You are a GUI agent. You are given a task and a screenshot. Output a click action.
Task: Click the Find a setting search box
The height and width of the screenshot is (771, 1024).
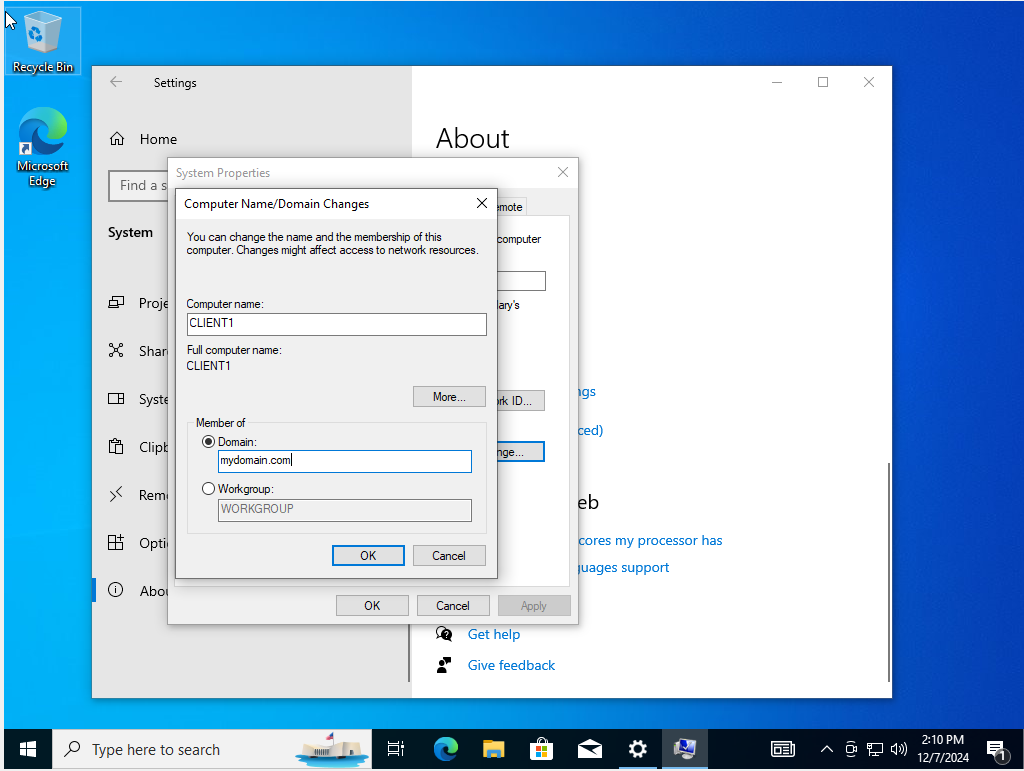(x=138, y=186)
